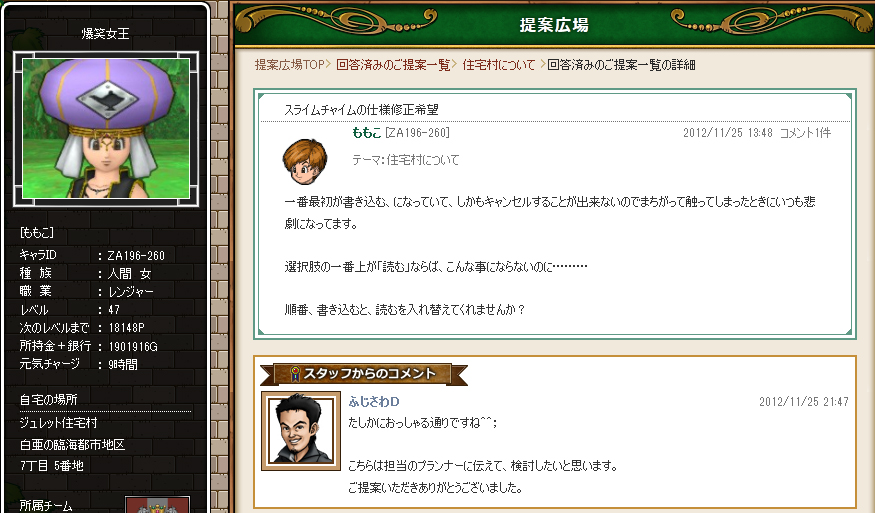Click the コメント1件 comment count

pyautogui.click(x=805, y=133)
